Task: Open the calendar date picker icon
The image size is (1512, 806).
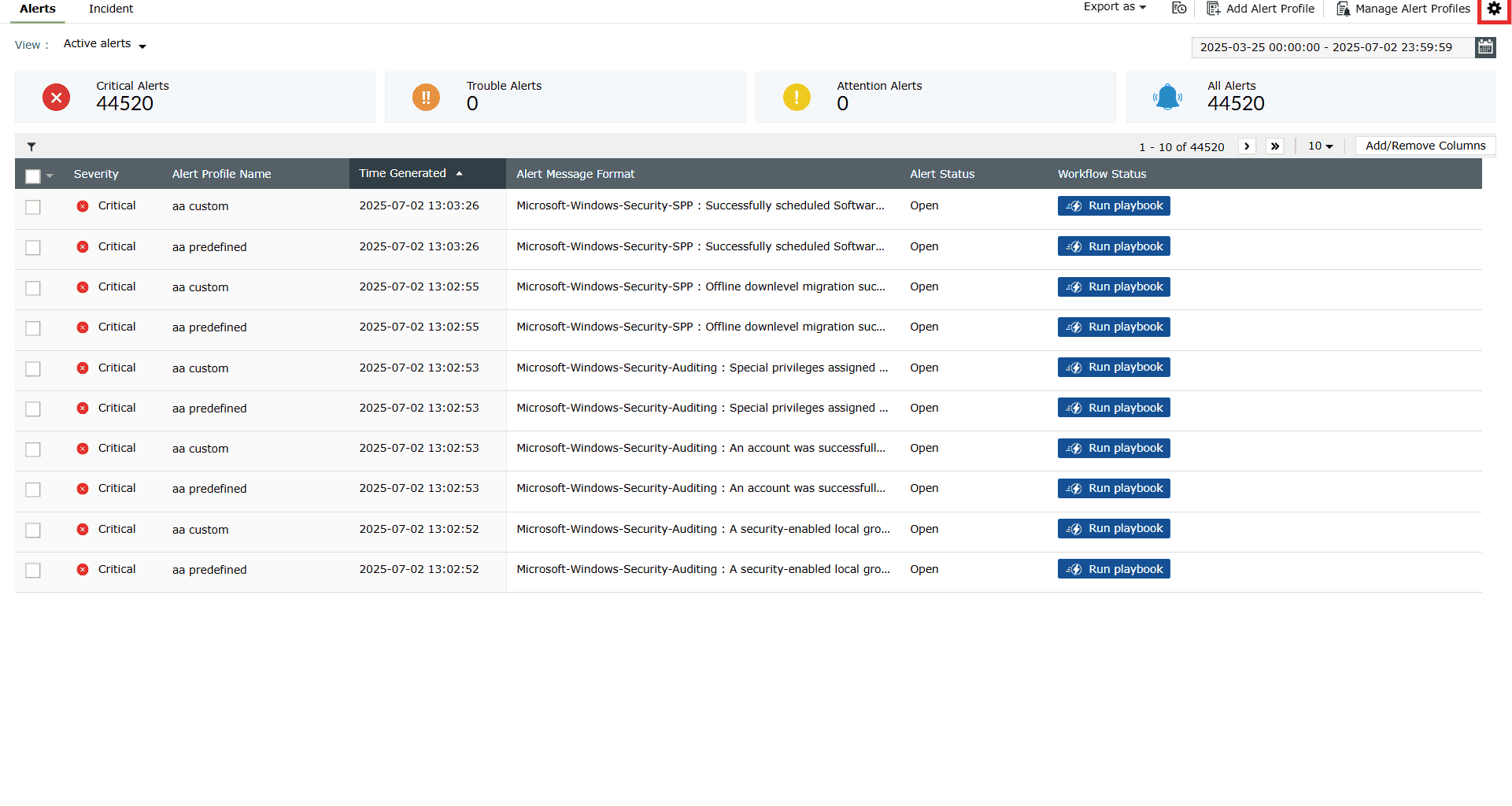Action: click(1485, 46)
